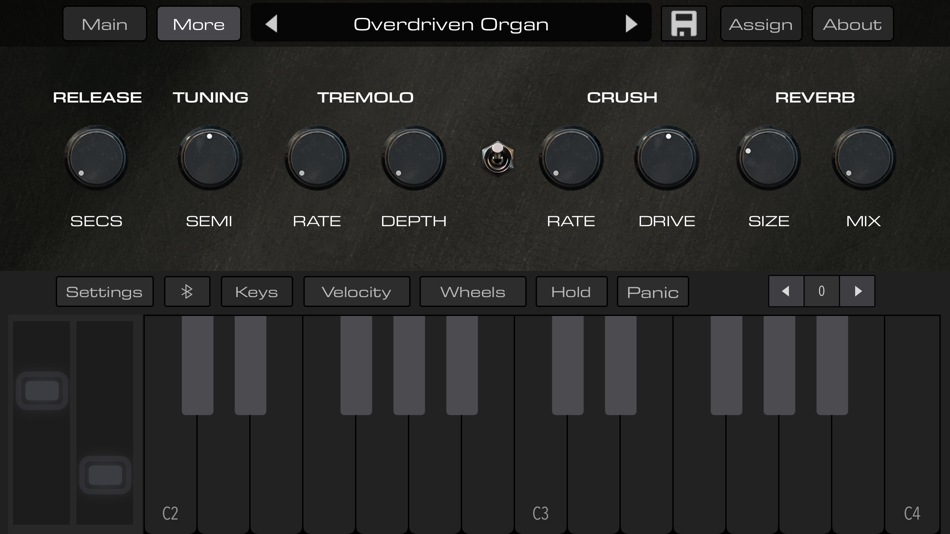This screenshot has width=950, height=534.
Task: Play the D2 white key
Action: (224, 473)
